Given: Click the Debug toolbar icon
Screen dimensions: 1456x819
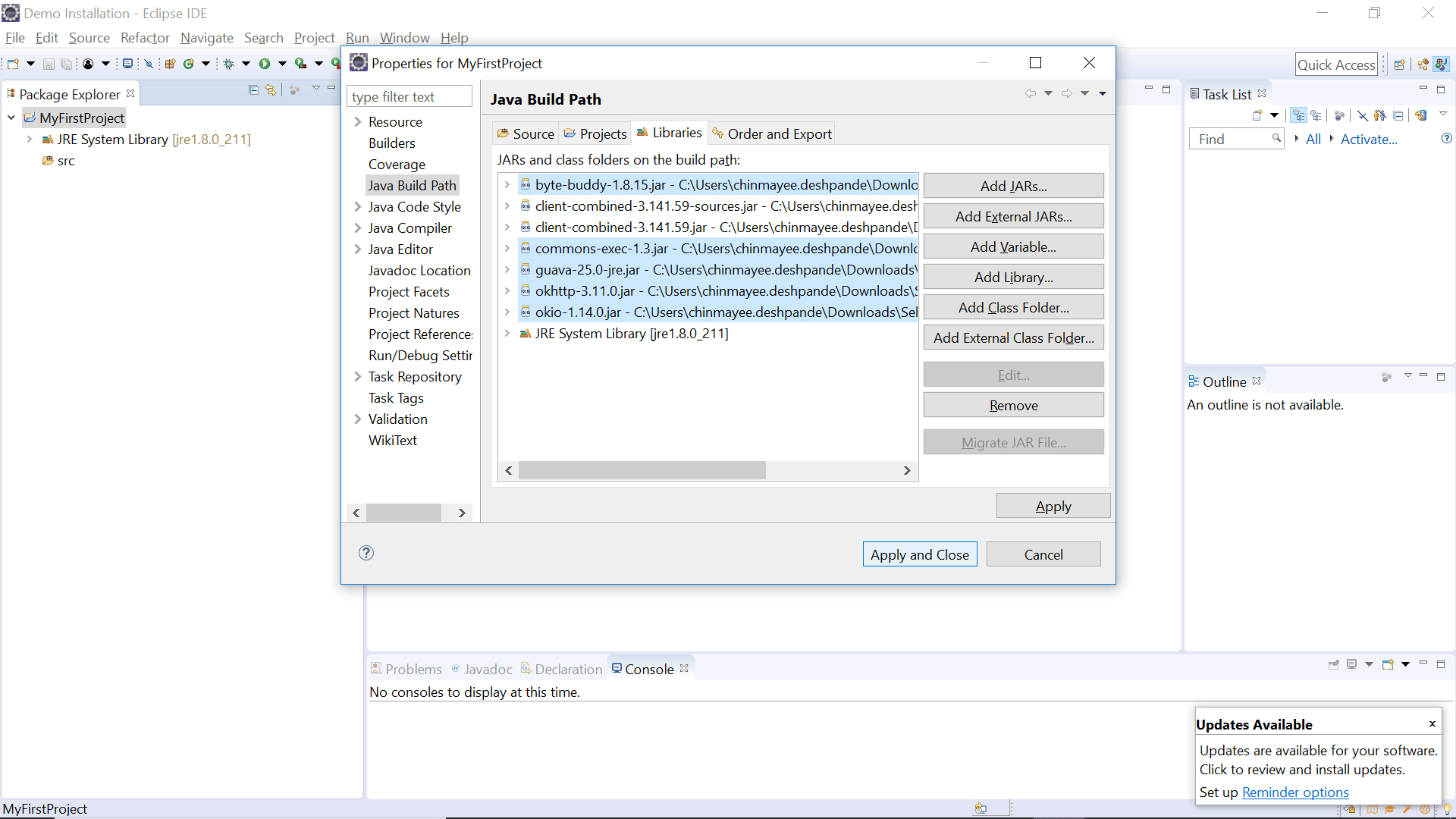Looking at the screenshot, I should click(x=230, y=64).
